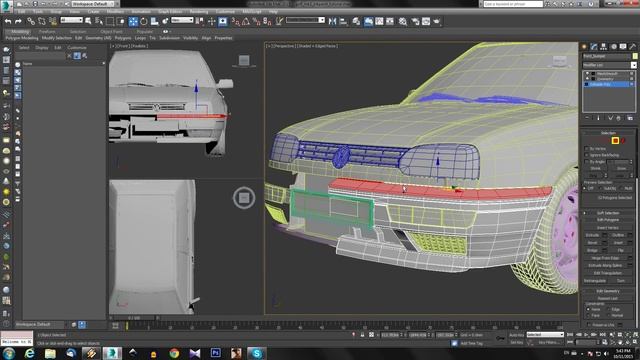This screenshot has height=360, width=640.
Task: Open the Material Editor
Action: point(403,21)
